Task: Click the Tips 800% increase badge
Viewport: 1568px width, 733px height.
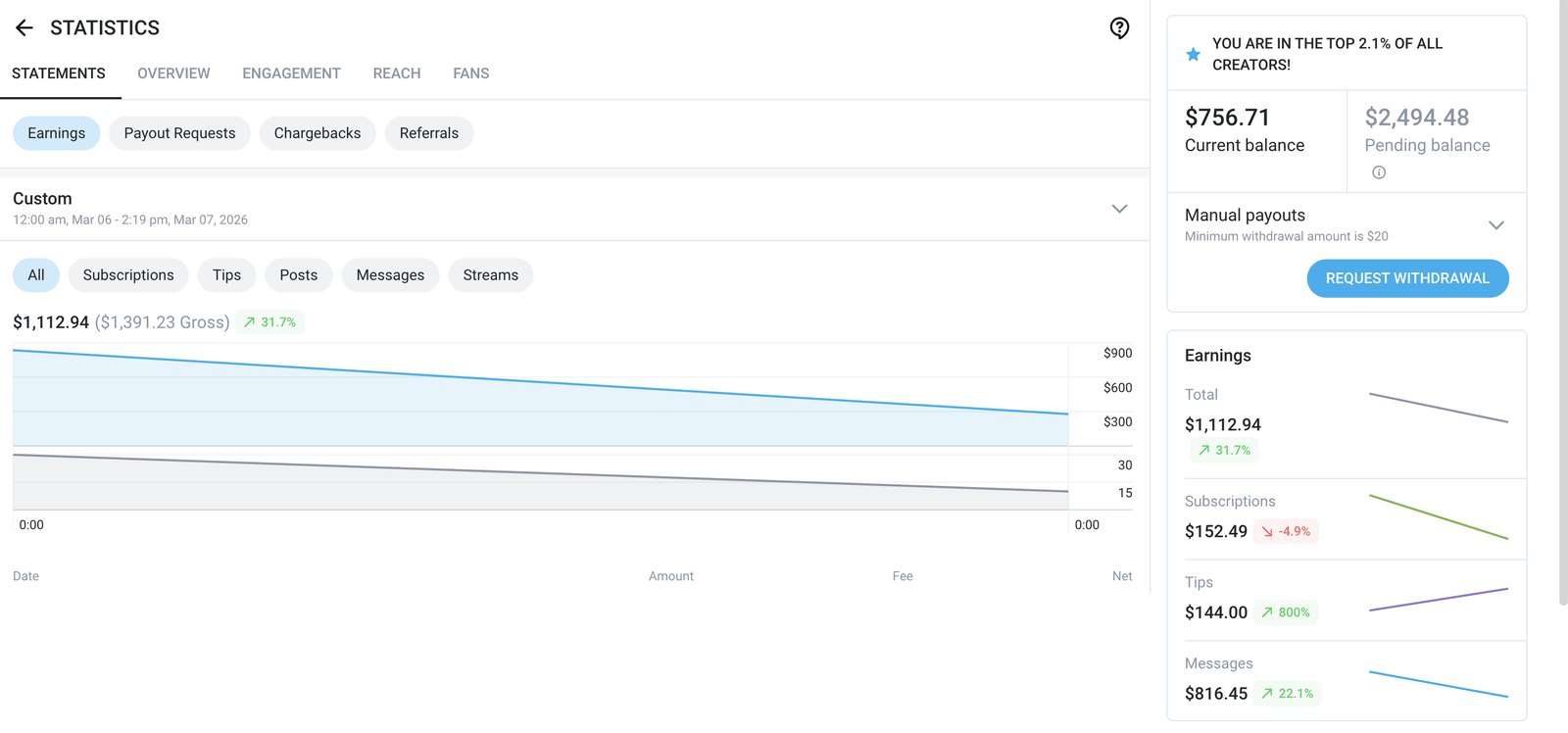Action: 1286,612
